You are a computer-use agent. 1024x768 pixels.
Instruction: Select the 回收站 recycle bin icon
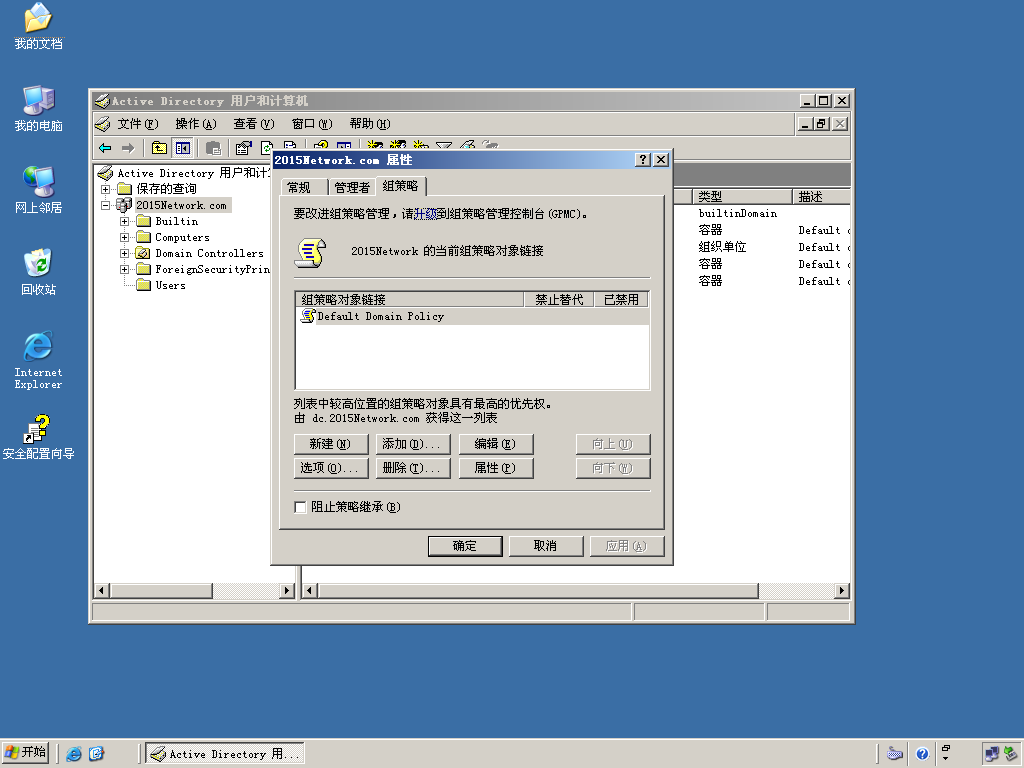tap(38, 272)
